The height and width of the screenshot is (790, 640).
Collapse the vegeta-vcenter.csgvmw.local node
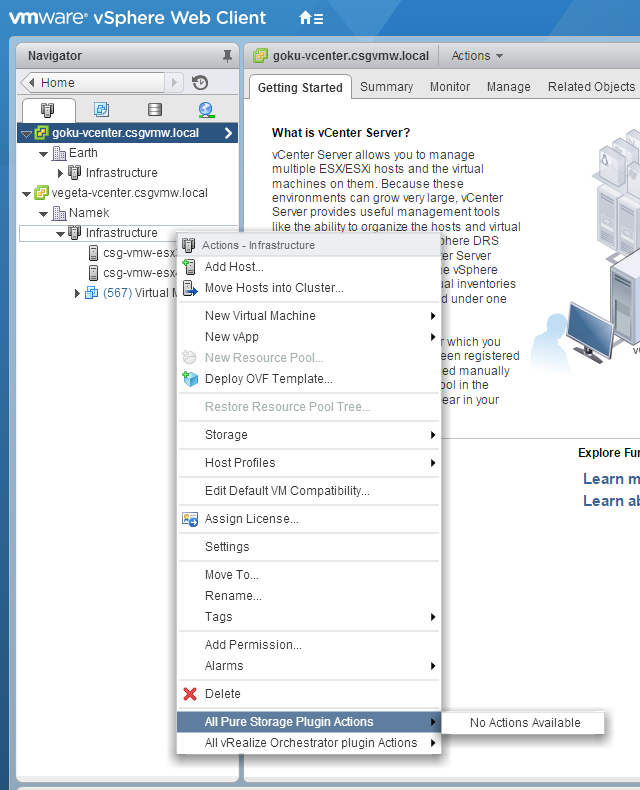tap(26, 194)
